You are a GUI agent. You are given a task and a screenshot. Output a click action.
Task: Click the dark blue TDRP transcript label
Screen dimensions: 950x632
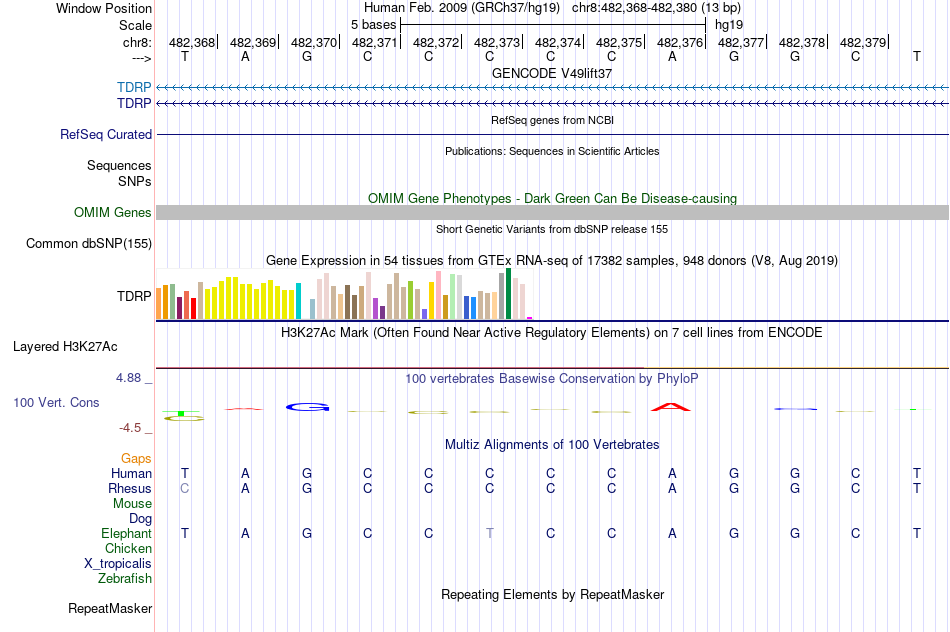tap(134, 104)
